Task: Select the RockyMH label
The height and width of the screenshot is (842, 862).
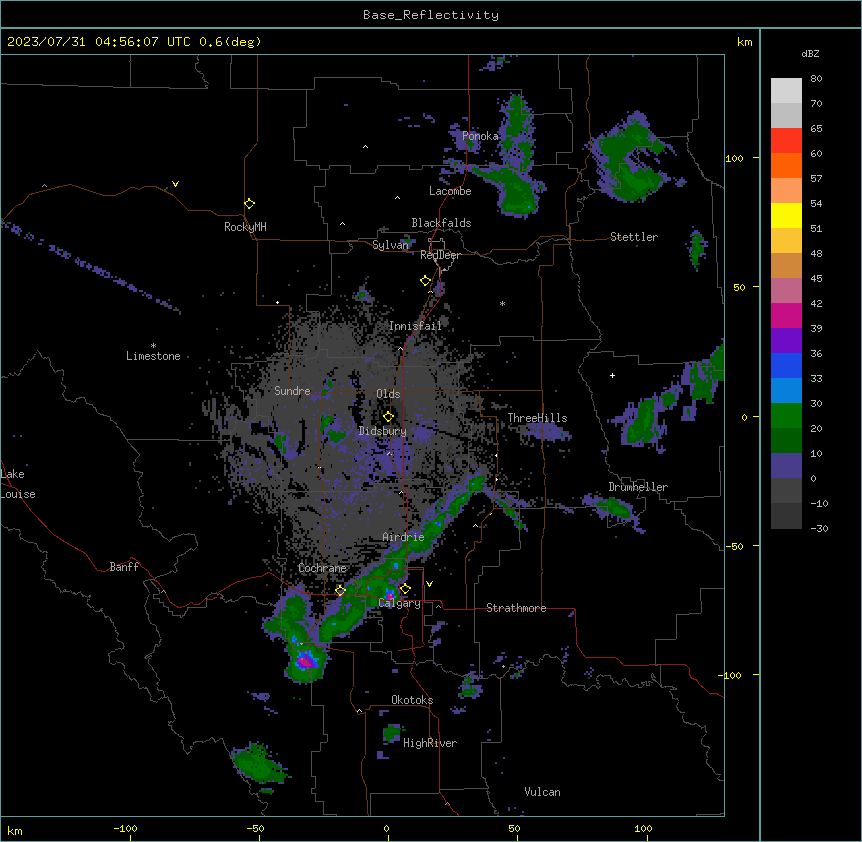Action: pos(245,227)
